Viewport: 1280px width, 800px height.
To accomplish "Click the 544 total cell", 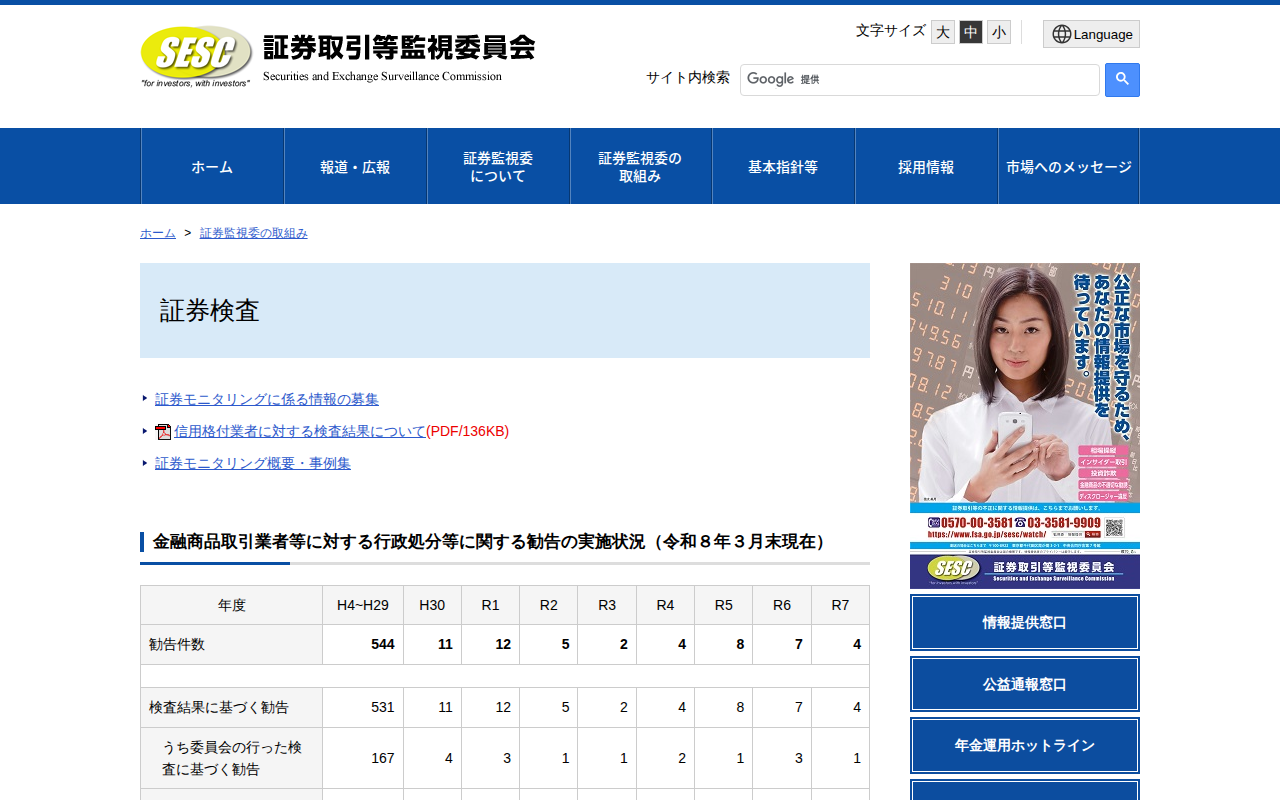I will tap(363, 645).
